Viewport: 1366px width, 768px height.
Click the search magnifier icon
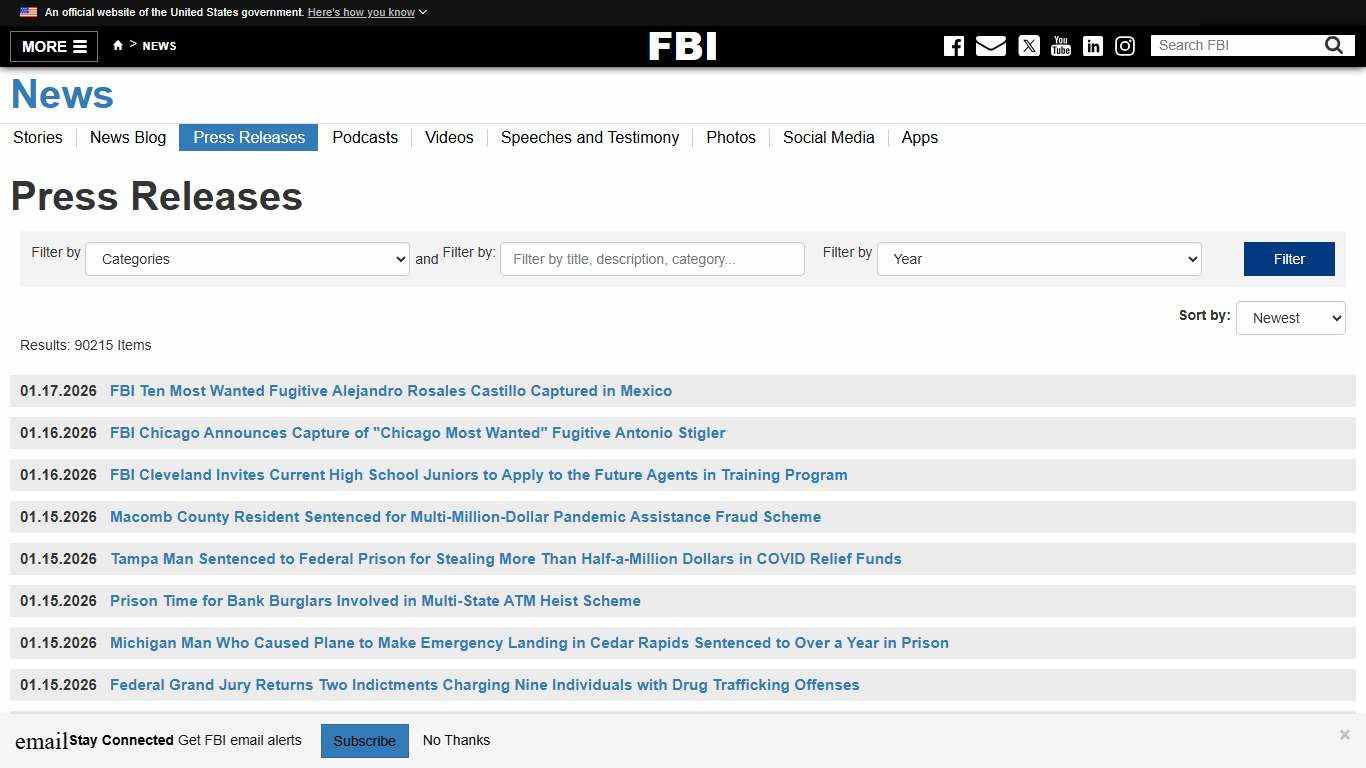tap(1333, 45)
